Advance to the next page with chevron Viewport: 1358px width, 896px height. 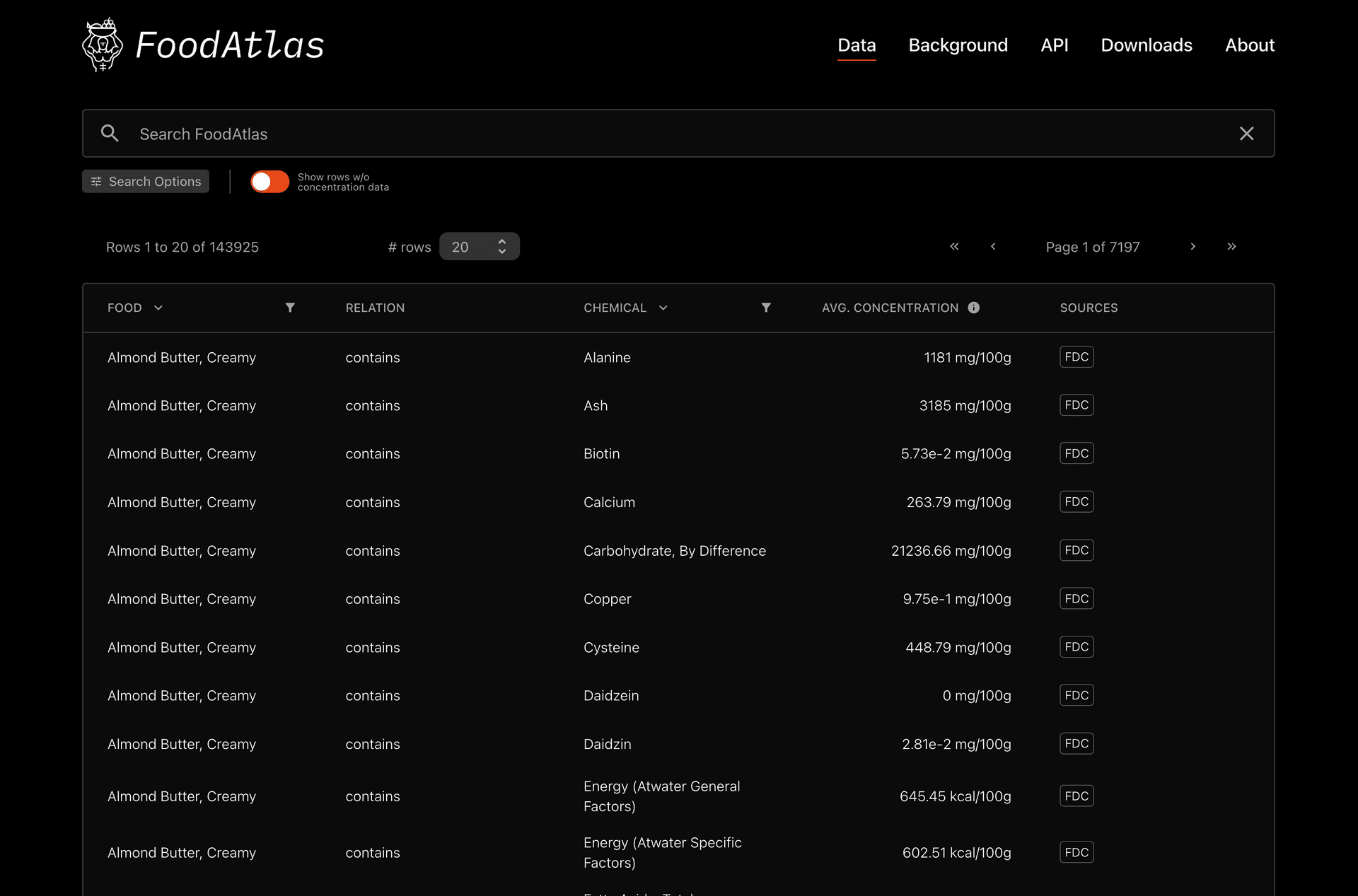coord(1192,247)
